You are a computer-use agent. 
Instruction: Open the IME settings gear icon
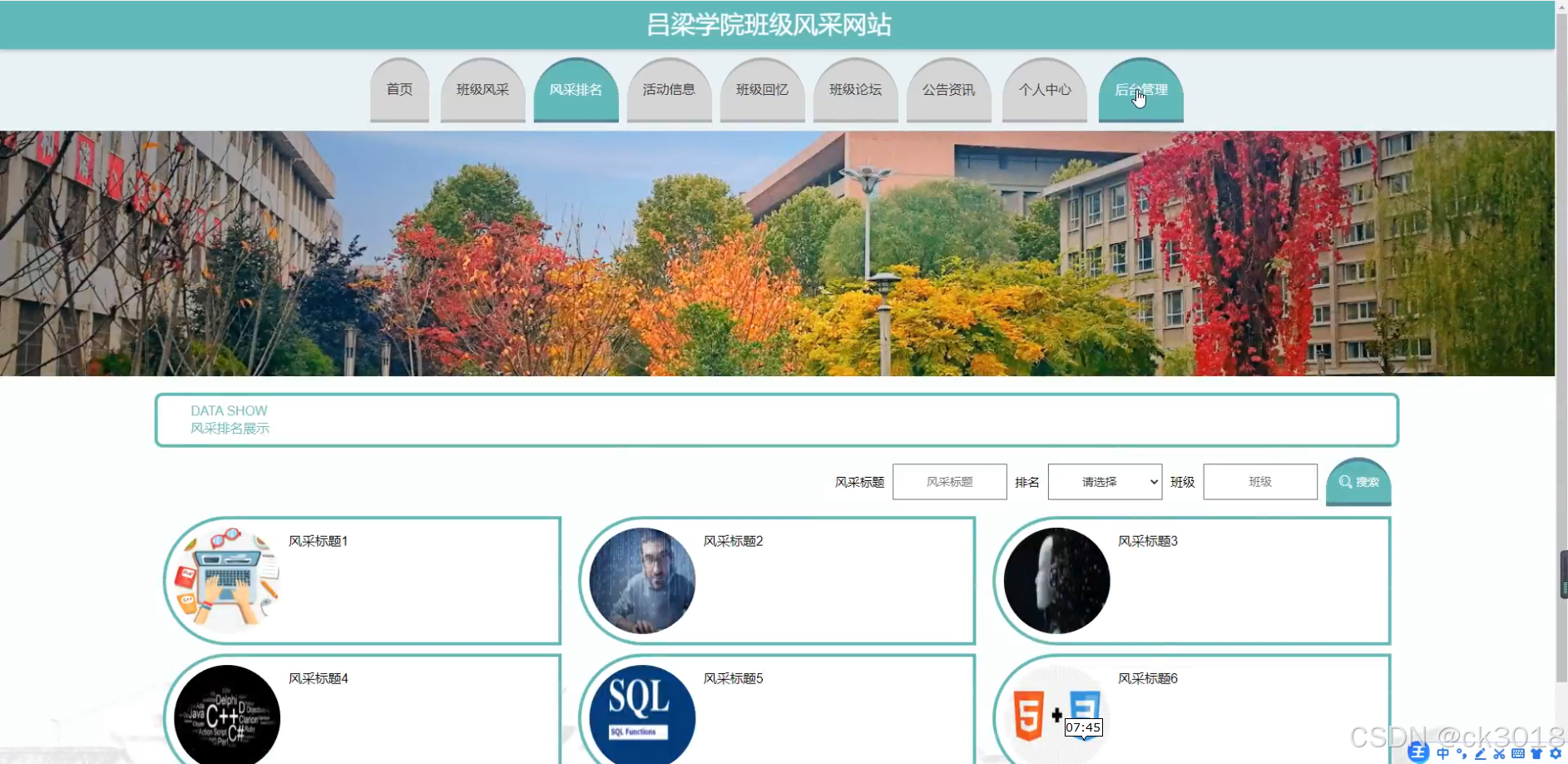coord(1555,753)
